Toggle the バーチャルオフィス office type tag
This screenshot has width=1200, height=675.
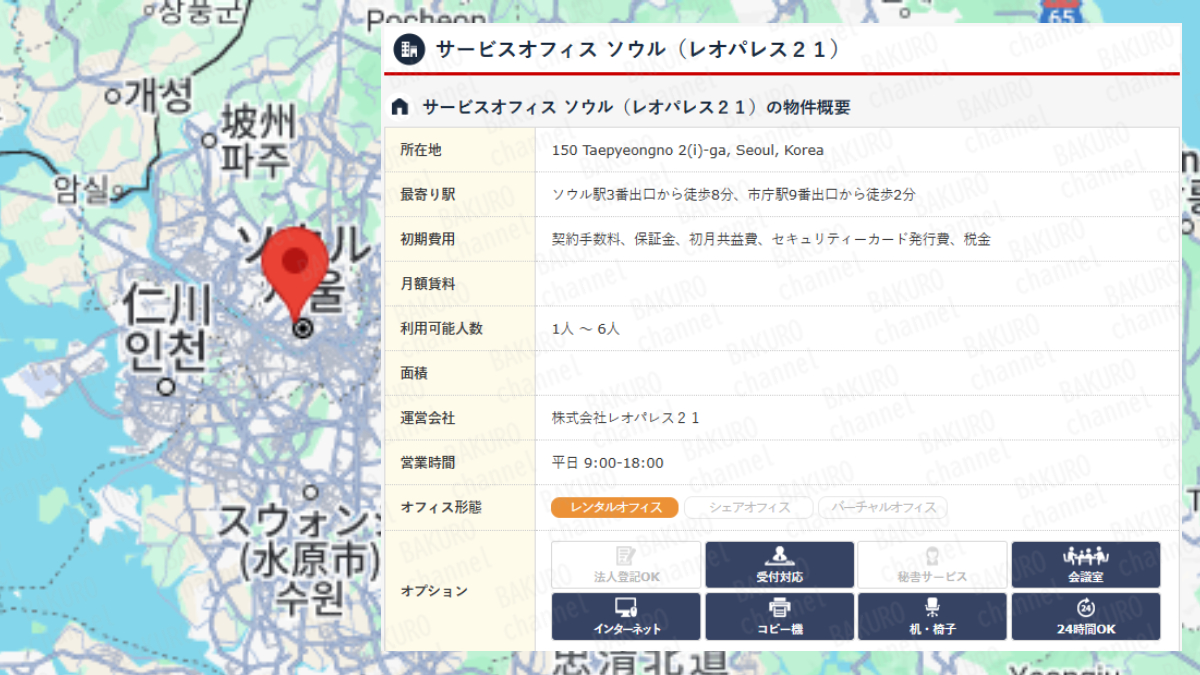(x=883, y=507)
